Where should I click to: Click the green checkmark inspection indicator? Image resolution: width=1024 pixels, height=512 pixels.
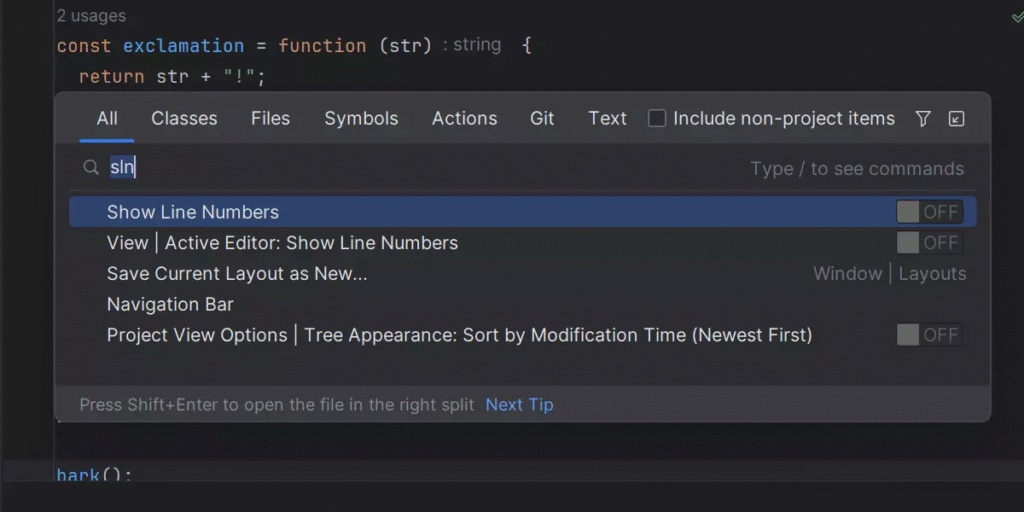pos(1017,17)
